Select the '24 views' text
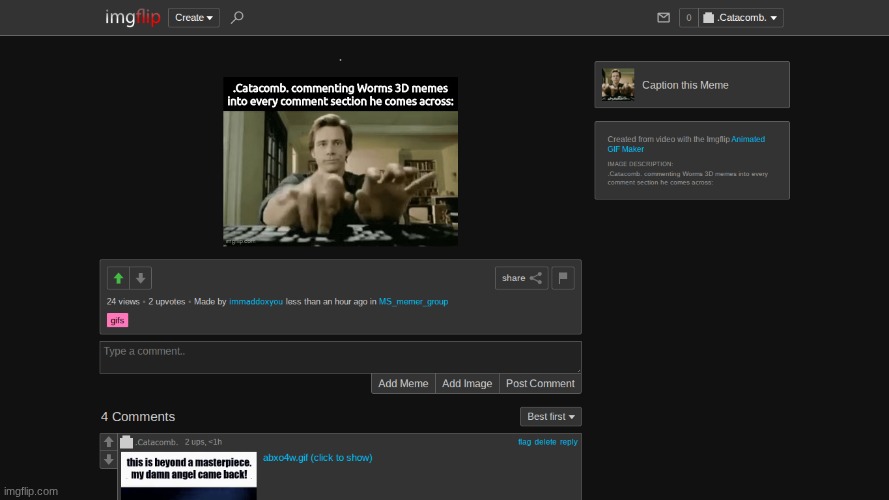Viewport: 889px width, 500px height. tap(123, 302)
